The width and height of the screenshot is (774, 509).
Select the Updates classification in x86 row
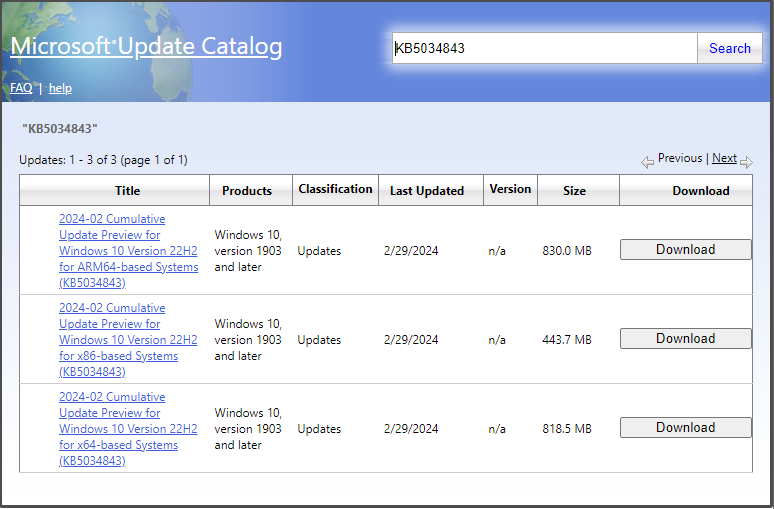[319, 340]
